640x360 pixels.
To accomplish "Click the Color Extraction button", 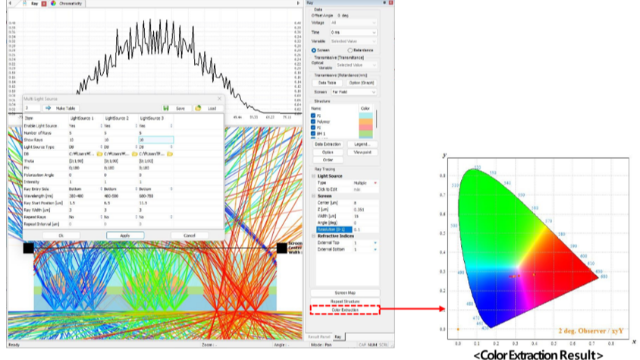I will pos(345,310).
